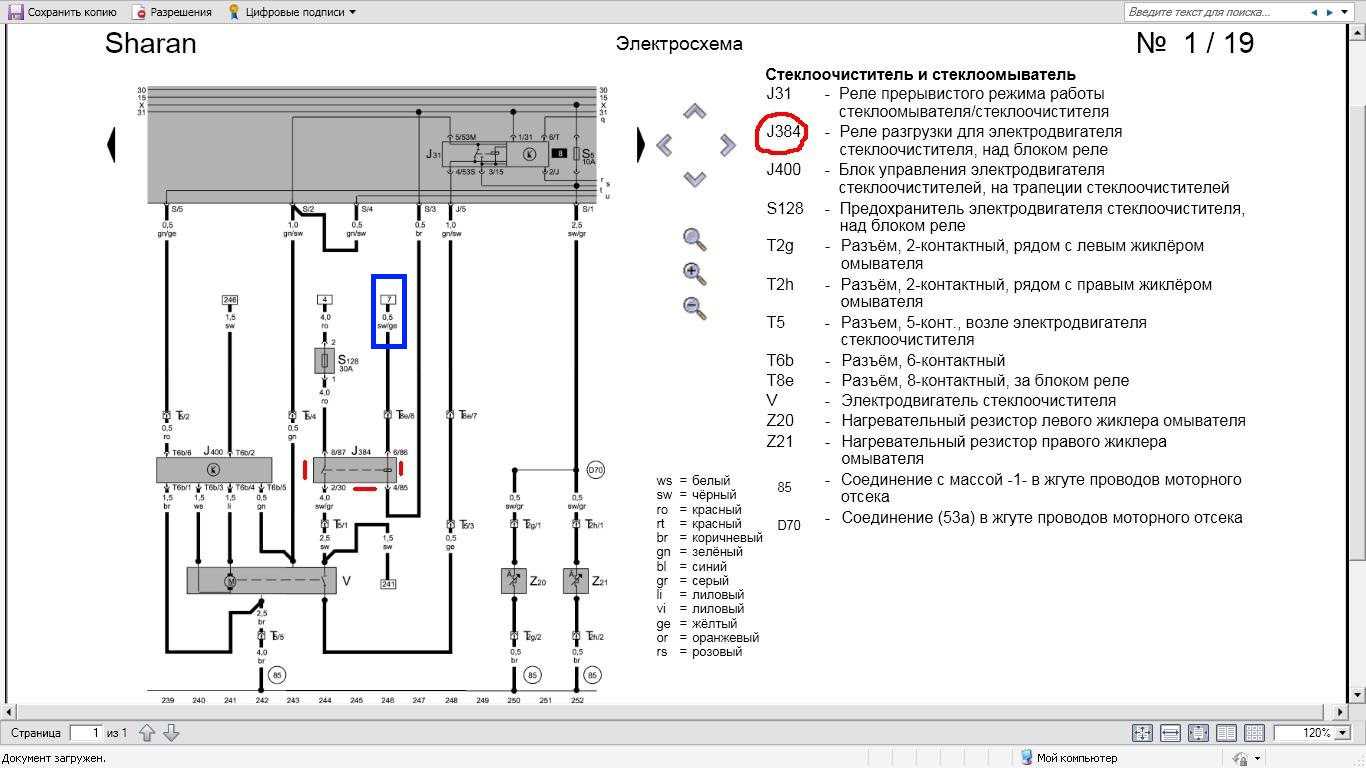The height and width of the screenshot is (768, 1366).
Task: Click reference box 246 in schematic
Action: tap(230, 300)
